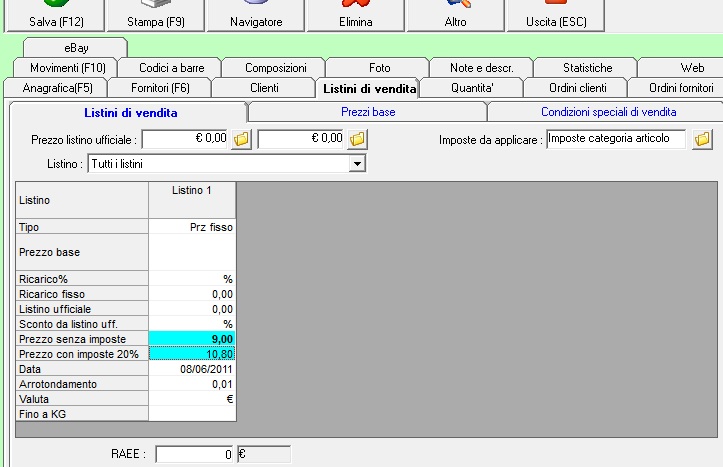Go to the Anagrafica(F5) tab
Image resolution: width=723 pixels, height=467 pixels.
tap(57, 88)
